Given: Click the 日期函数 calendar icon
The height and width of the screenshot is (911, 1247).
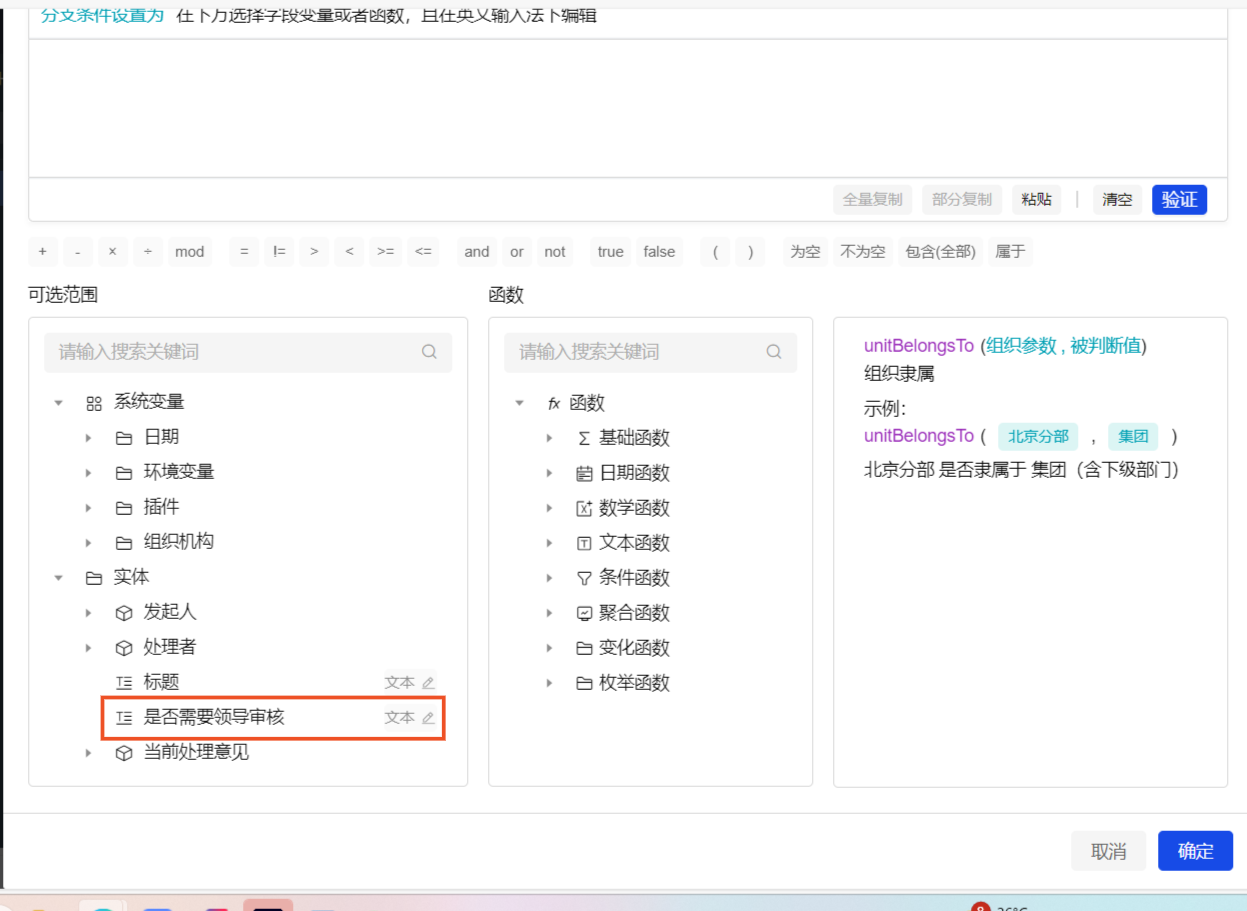Looking at the screenshot, I should (584, 474).
